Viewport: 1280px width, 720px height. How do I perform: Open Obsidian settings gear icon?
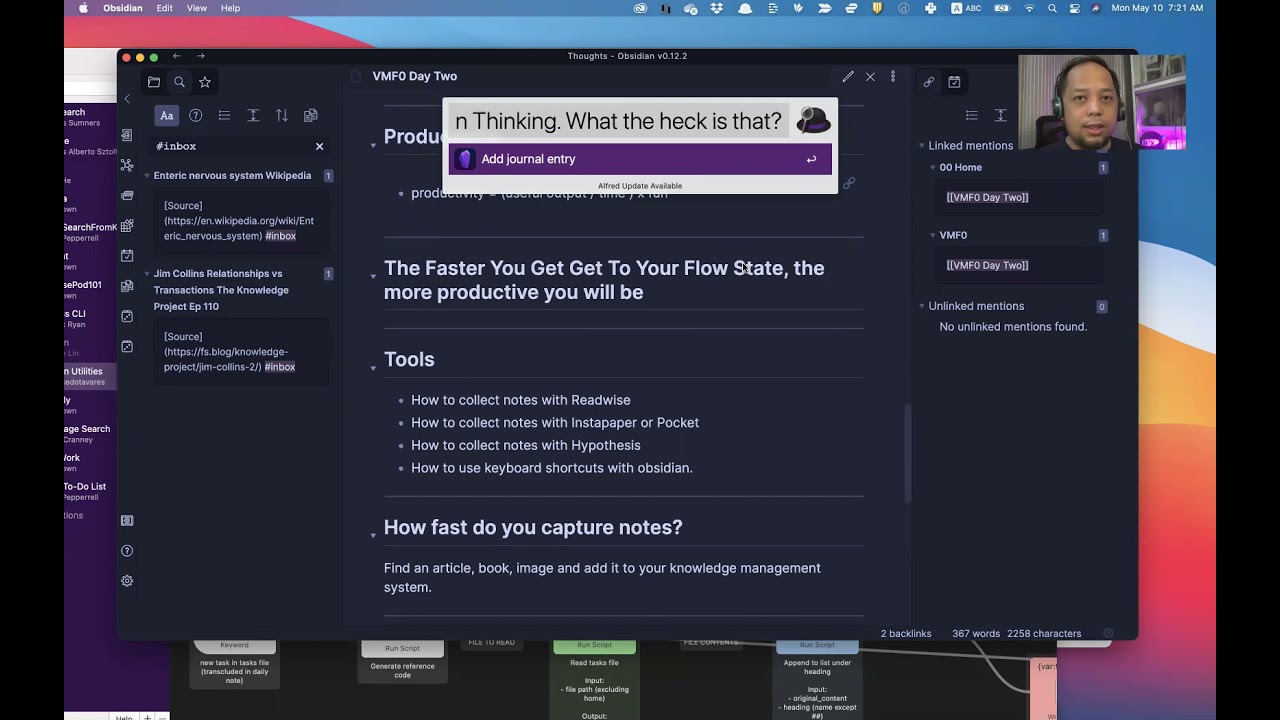click(x=127, y=581)
